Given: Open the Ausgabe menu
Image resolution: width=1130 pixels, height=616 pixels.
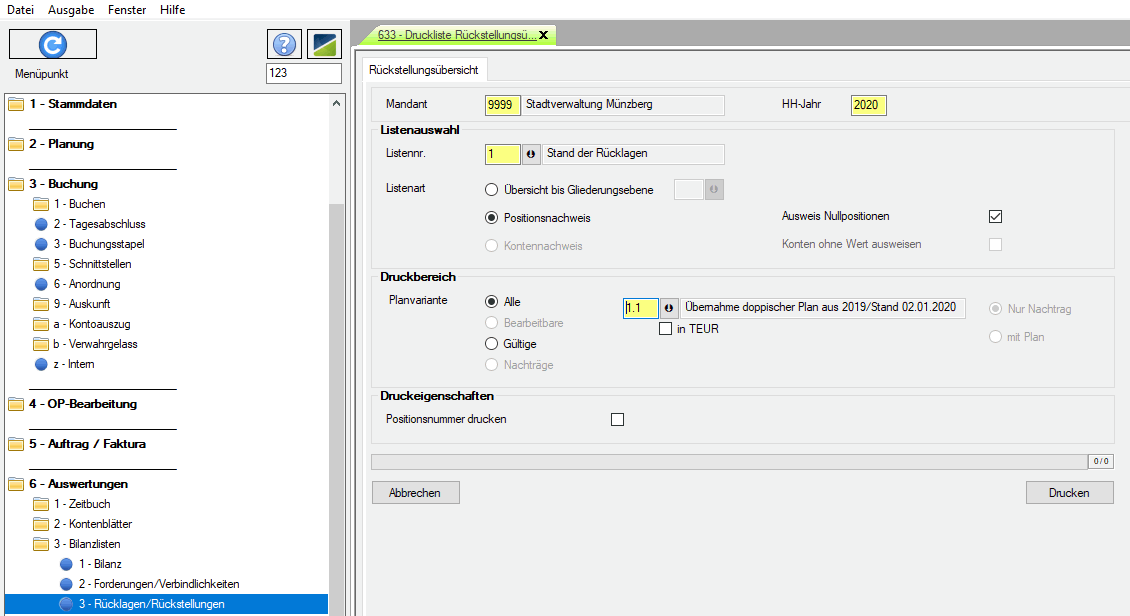Looking at the screenshot, I should pos(71,9).
